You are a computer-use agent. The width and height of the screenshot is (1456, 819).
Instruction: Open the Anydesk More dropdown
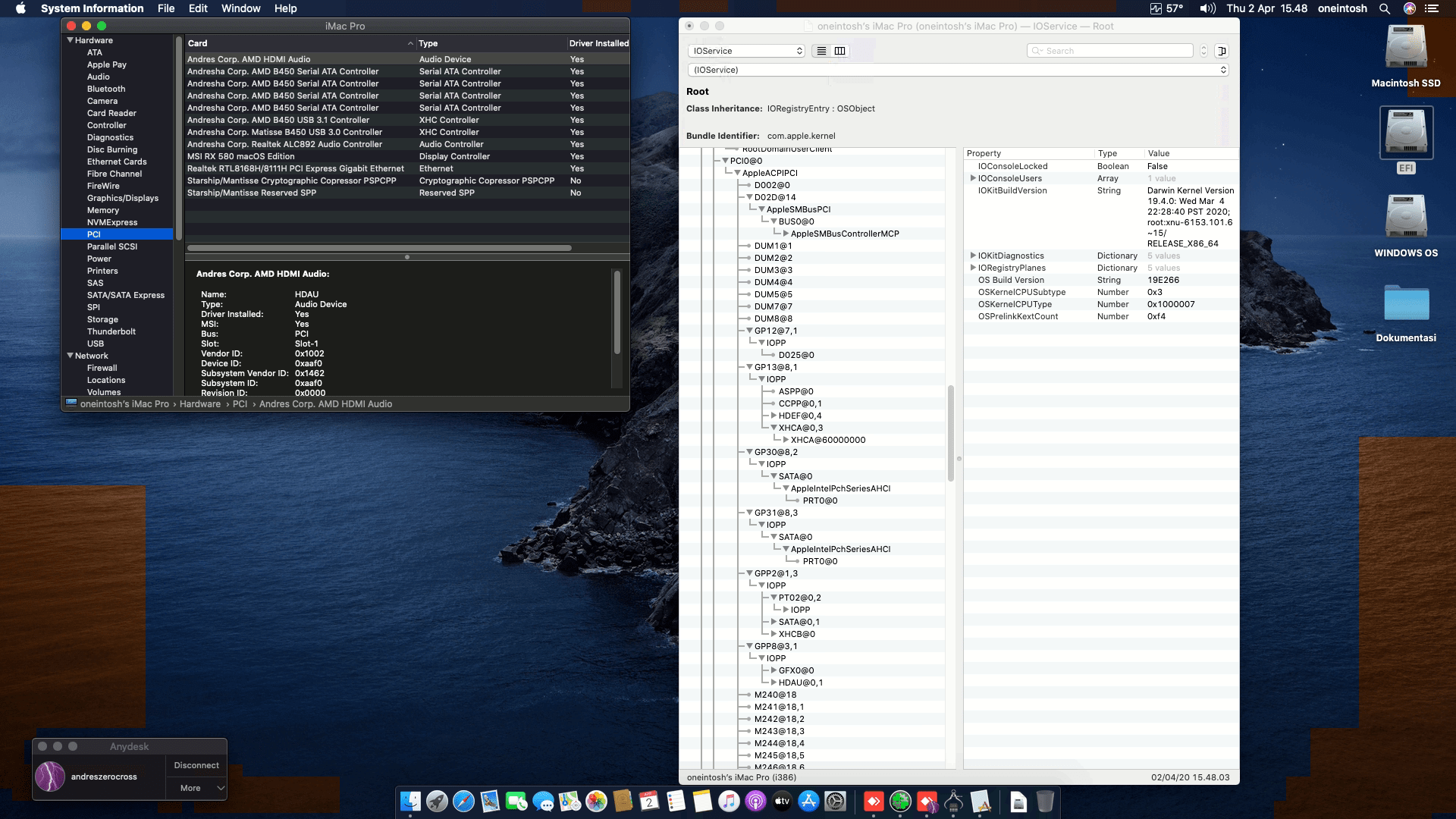196,788
